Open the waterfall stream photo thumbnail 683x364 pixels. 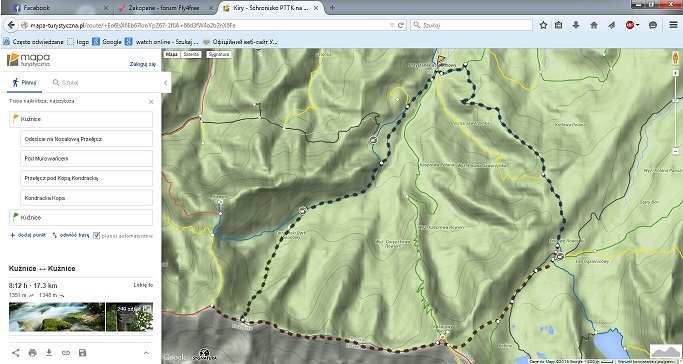point(57,317)
